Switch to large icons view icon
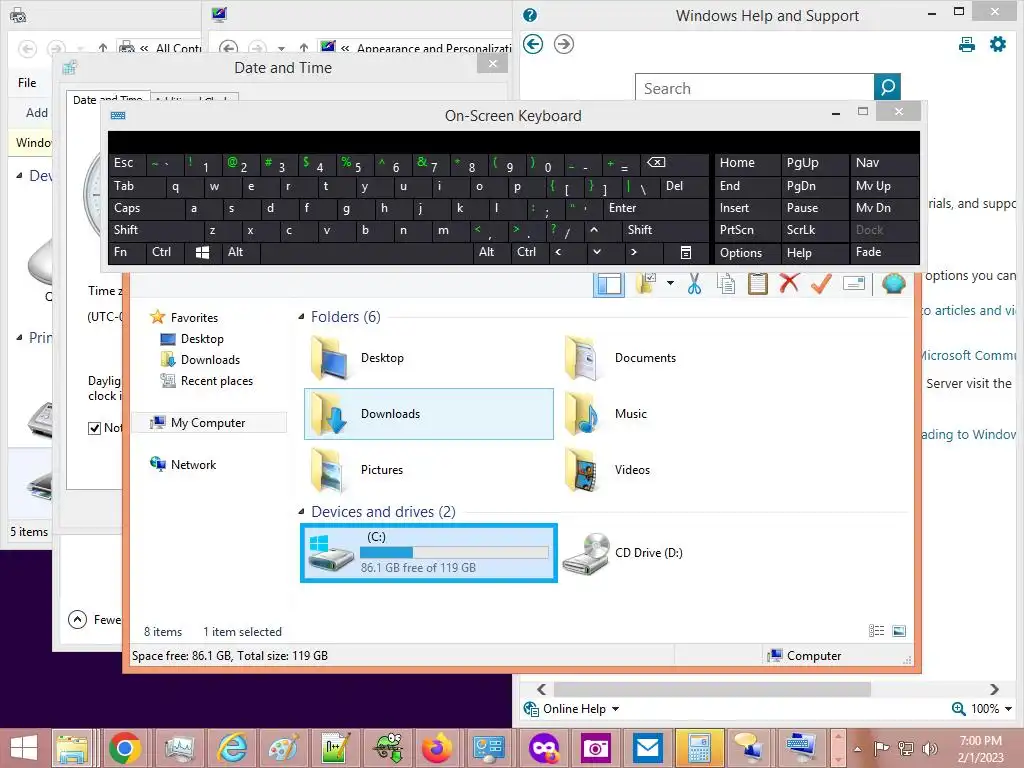Image resolution: width=1024 pixels, height=768 pixels. [899, 630]
